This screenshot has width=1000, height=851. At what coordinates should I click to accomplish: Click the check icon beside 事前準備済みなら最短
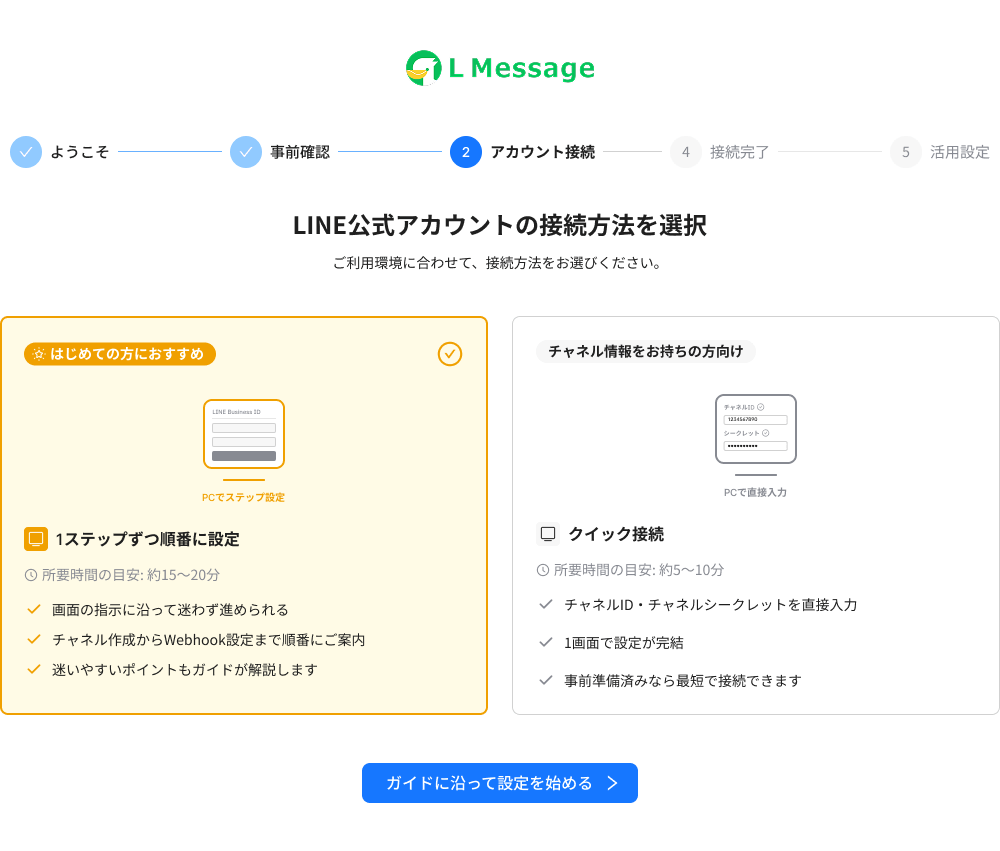[546, 681]
